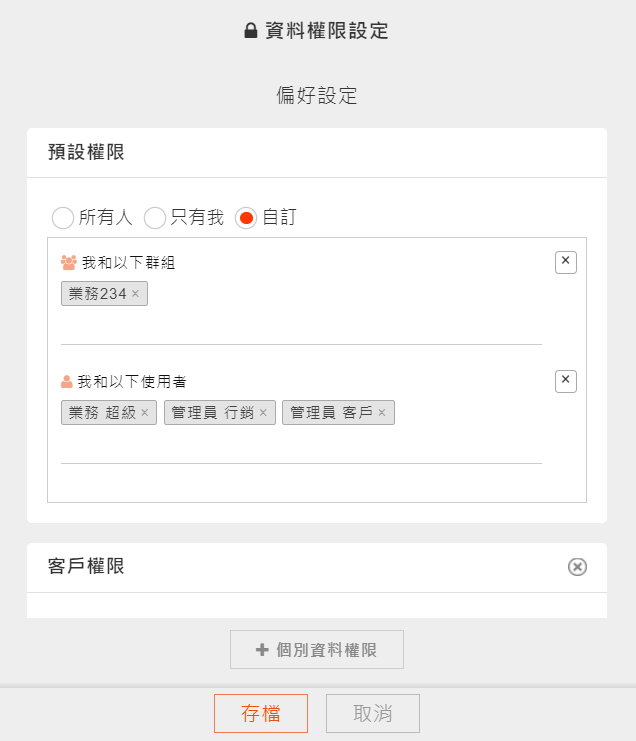Remove the 客戶權限 panel
The height and width of the screenshot is (741, 636).
coord(577,567)
